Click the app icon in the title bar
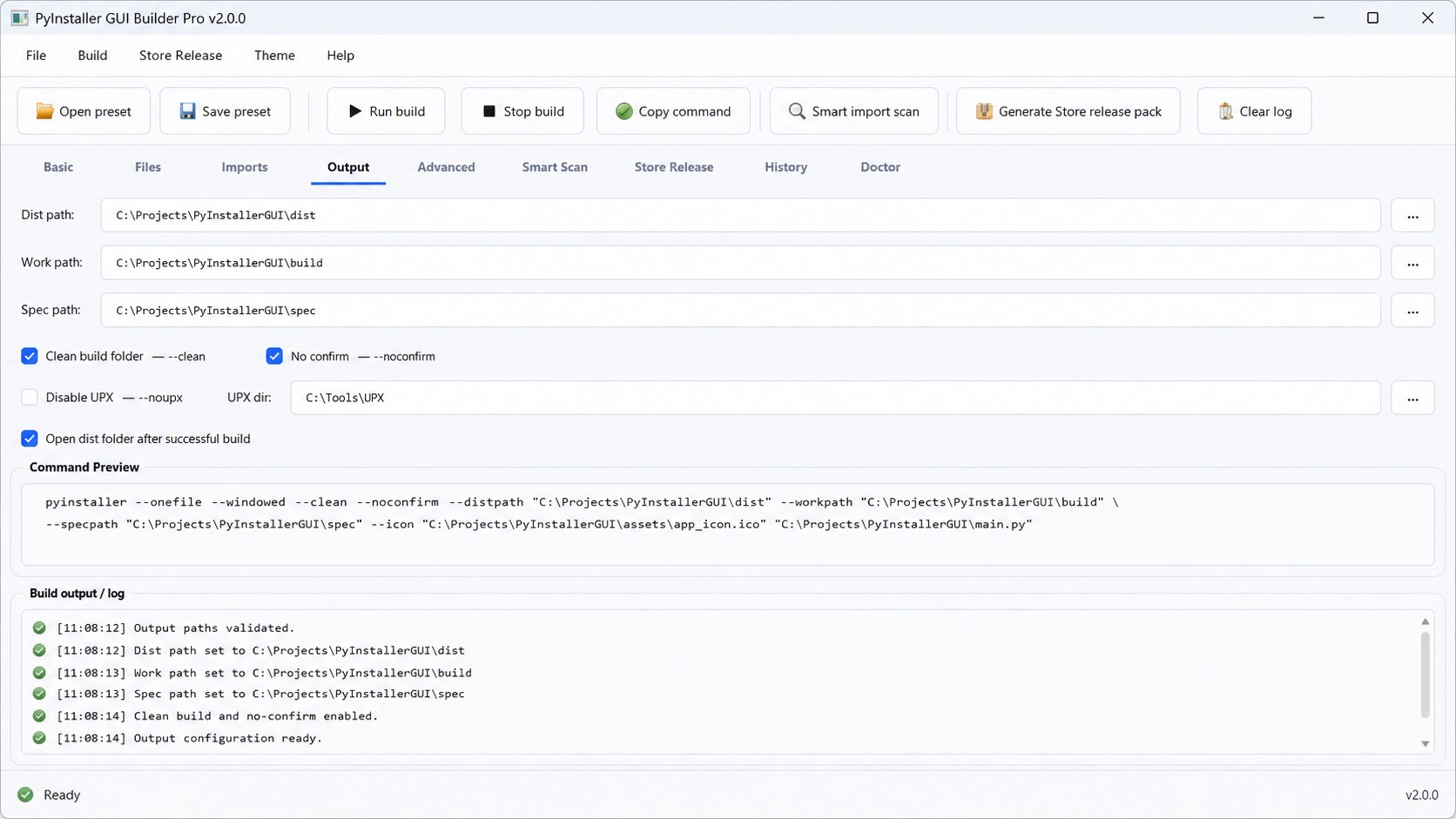The width and height of the screenshot is (1456, 819). coord(19,18)
